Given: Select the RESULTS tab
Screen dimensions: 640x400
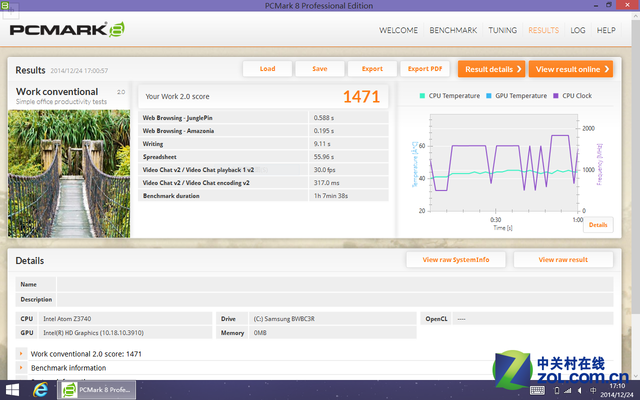Looking at the screenshot, I should (543, 30).
